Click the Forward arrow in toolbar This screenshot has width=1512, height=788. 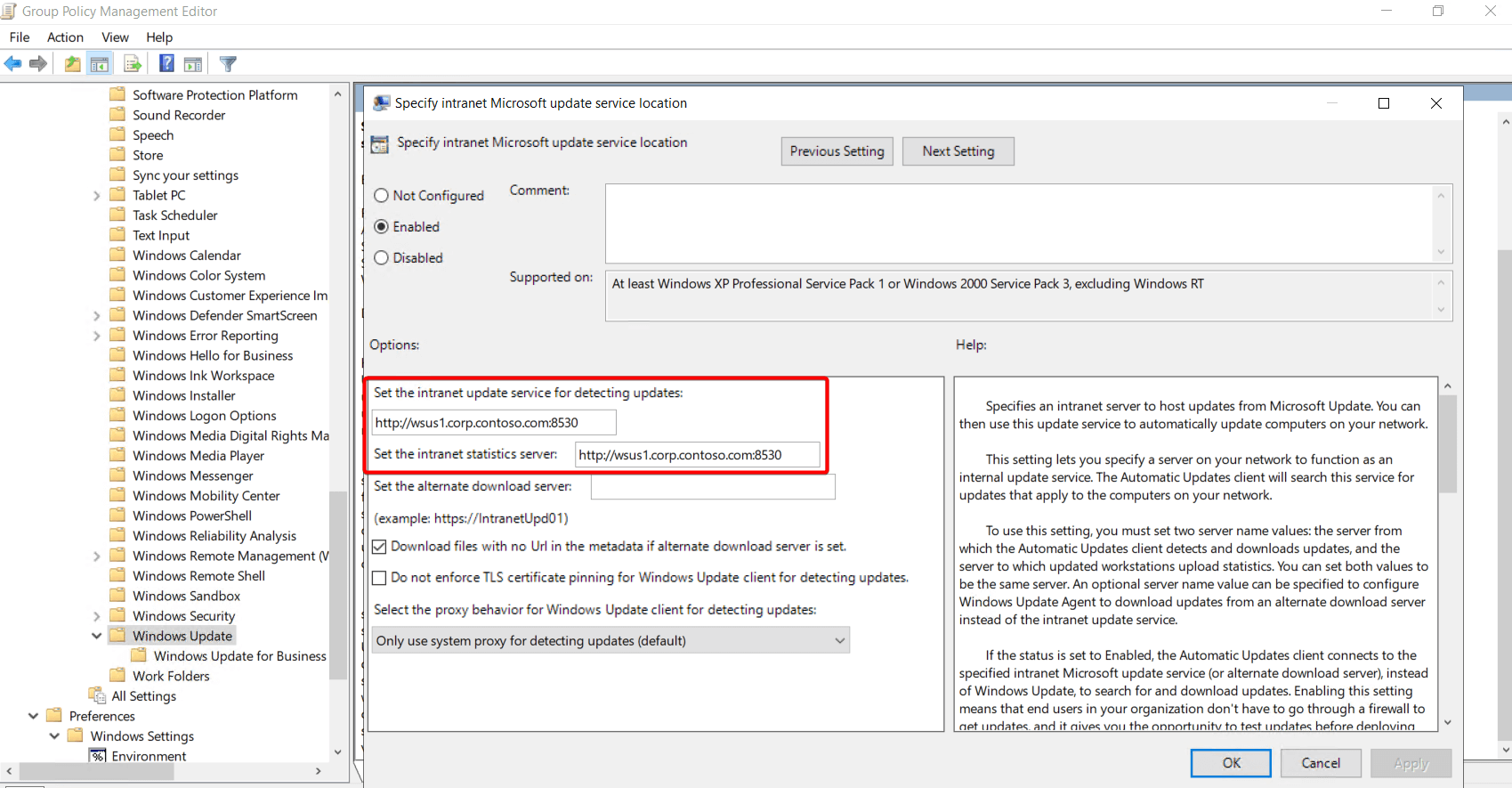pyautogui.click(x=38, y=64)
